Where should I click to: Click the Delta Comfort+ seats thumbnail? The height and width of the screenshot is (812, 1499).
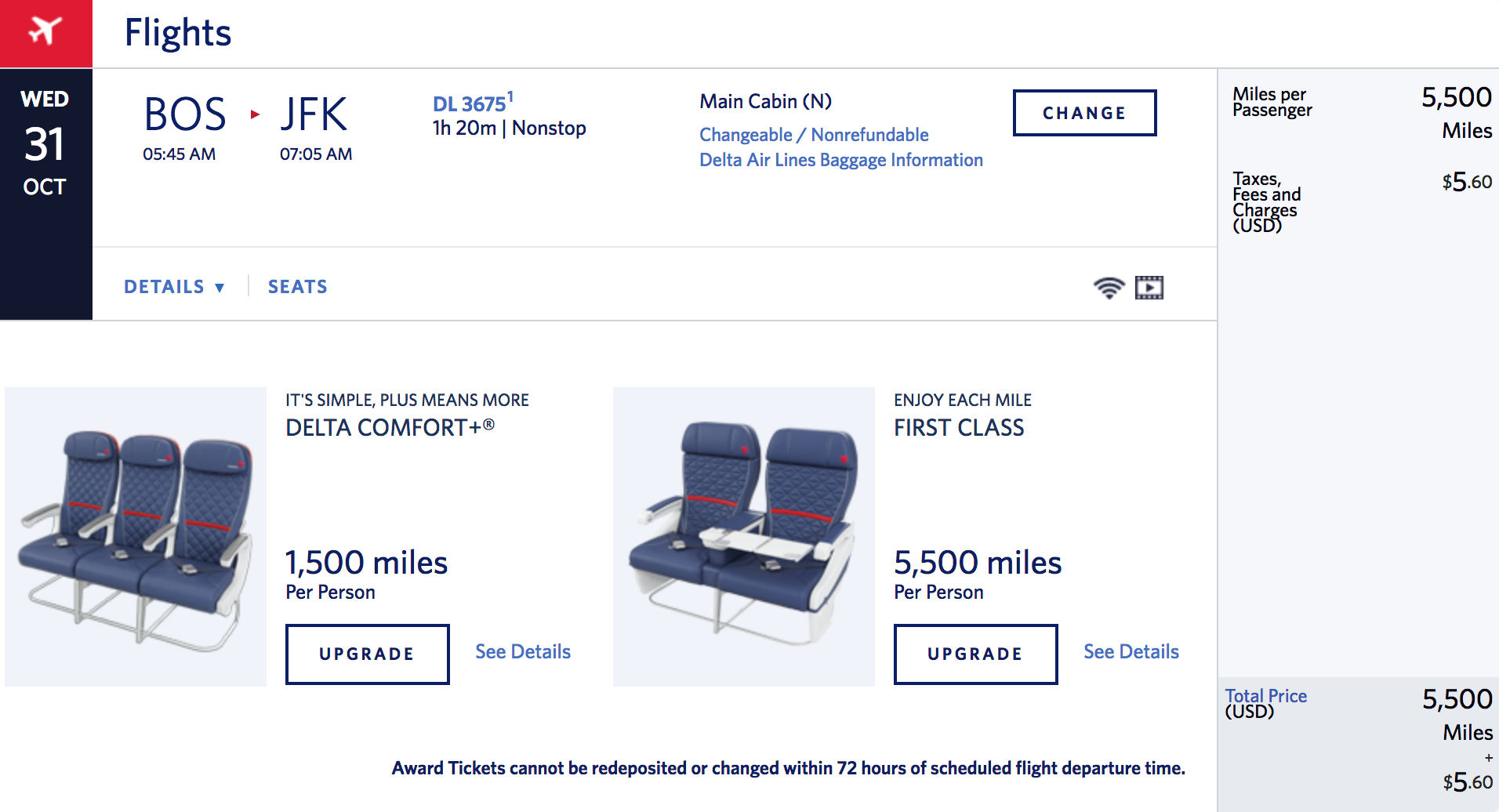click(136, 537)
